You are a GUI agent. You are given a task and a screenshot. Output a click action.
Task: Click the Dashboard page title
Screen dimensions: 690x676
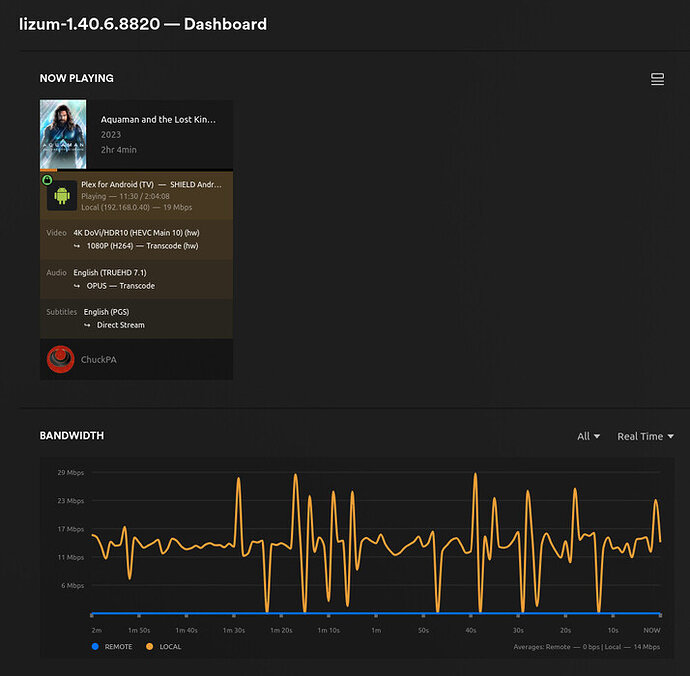click(143, 24)
